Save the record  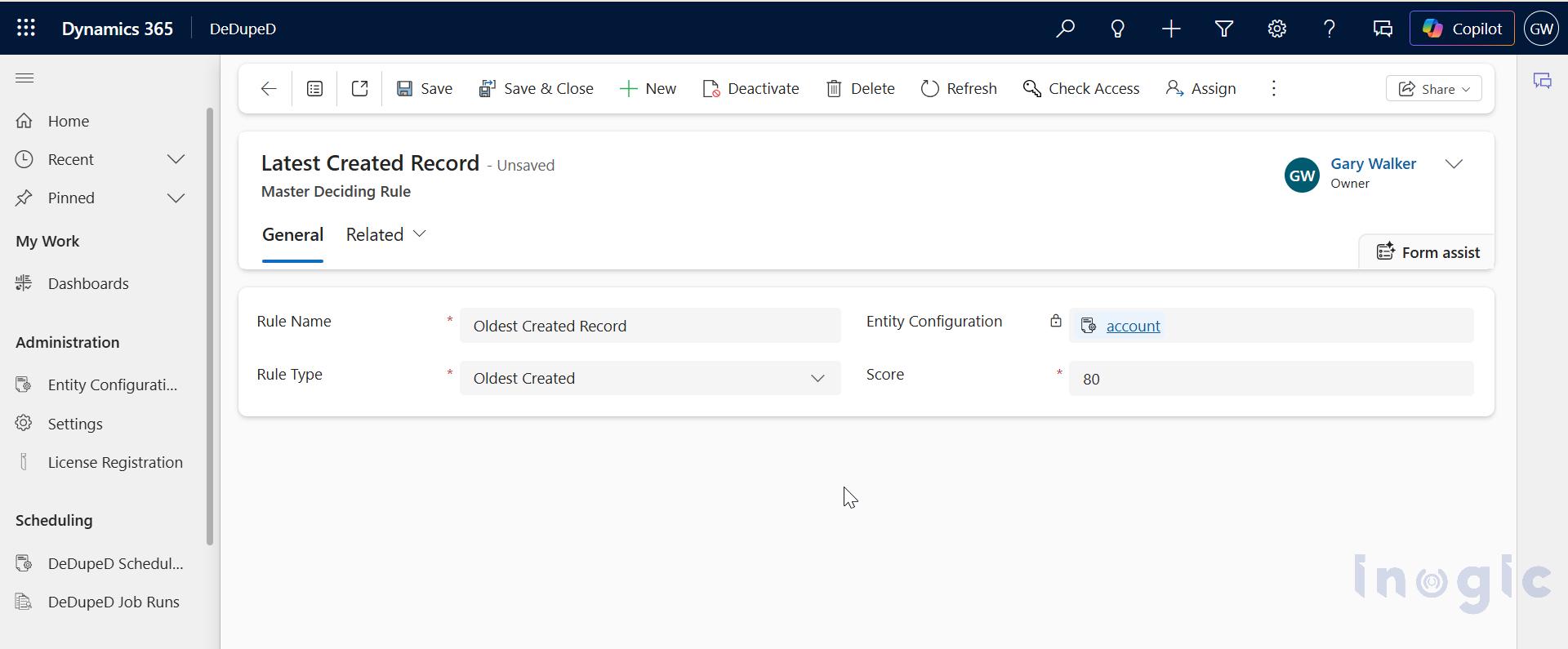coord(425,88)
